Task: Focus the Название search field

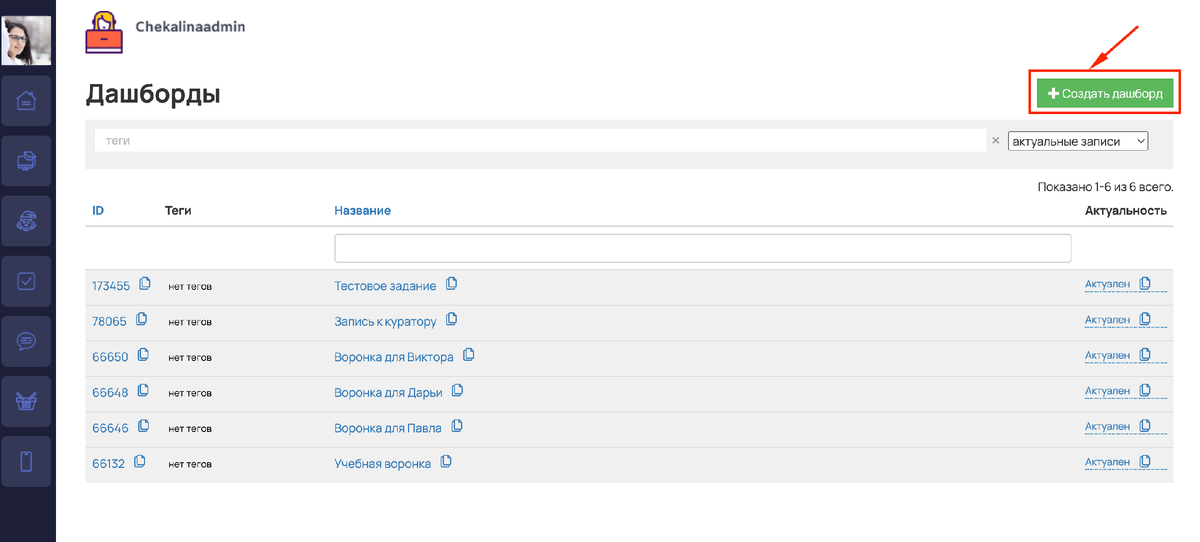Action: (702, 248)
